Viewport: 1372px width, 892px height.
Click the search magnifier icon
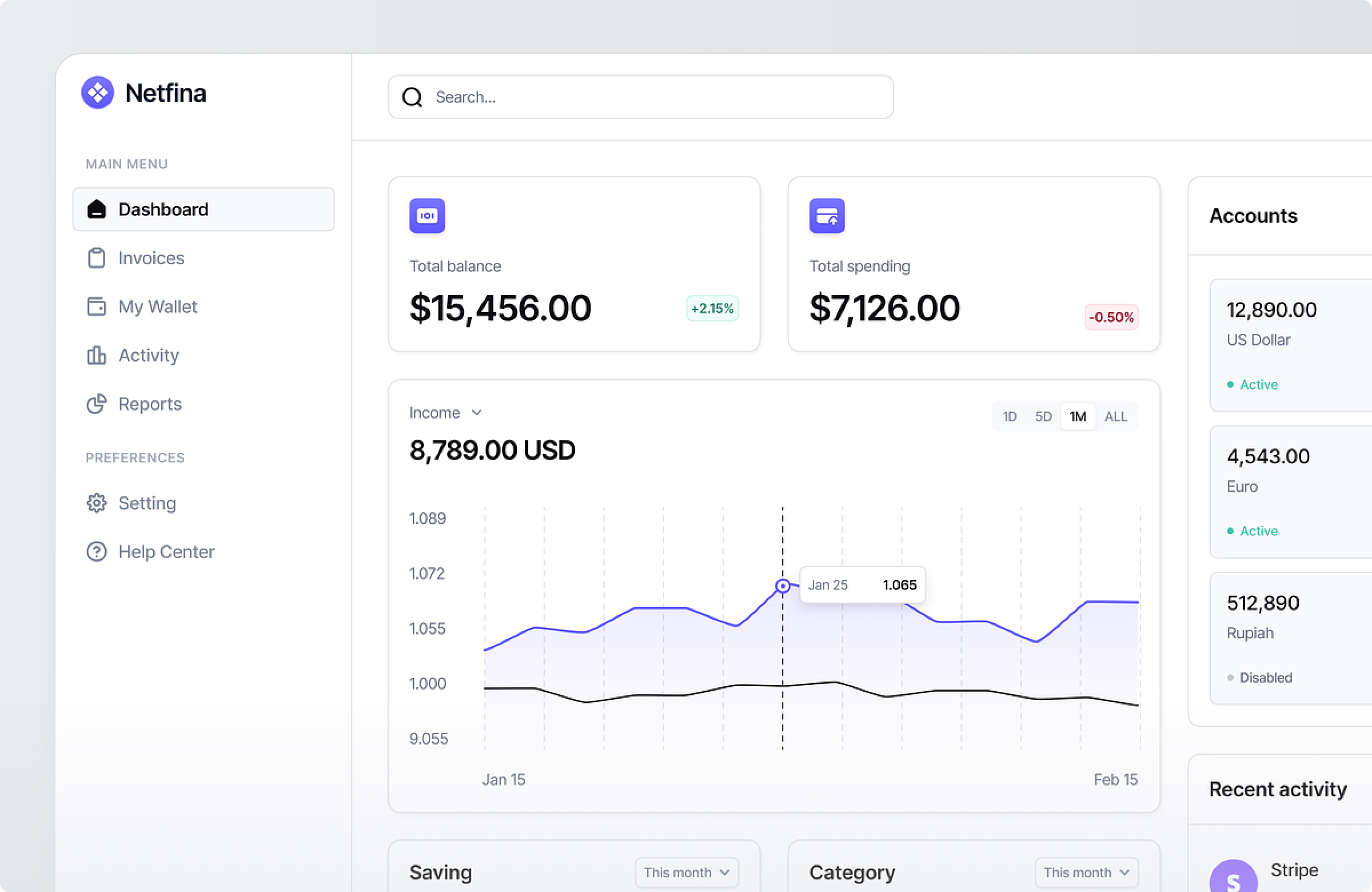tap(412, 97)
